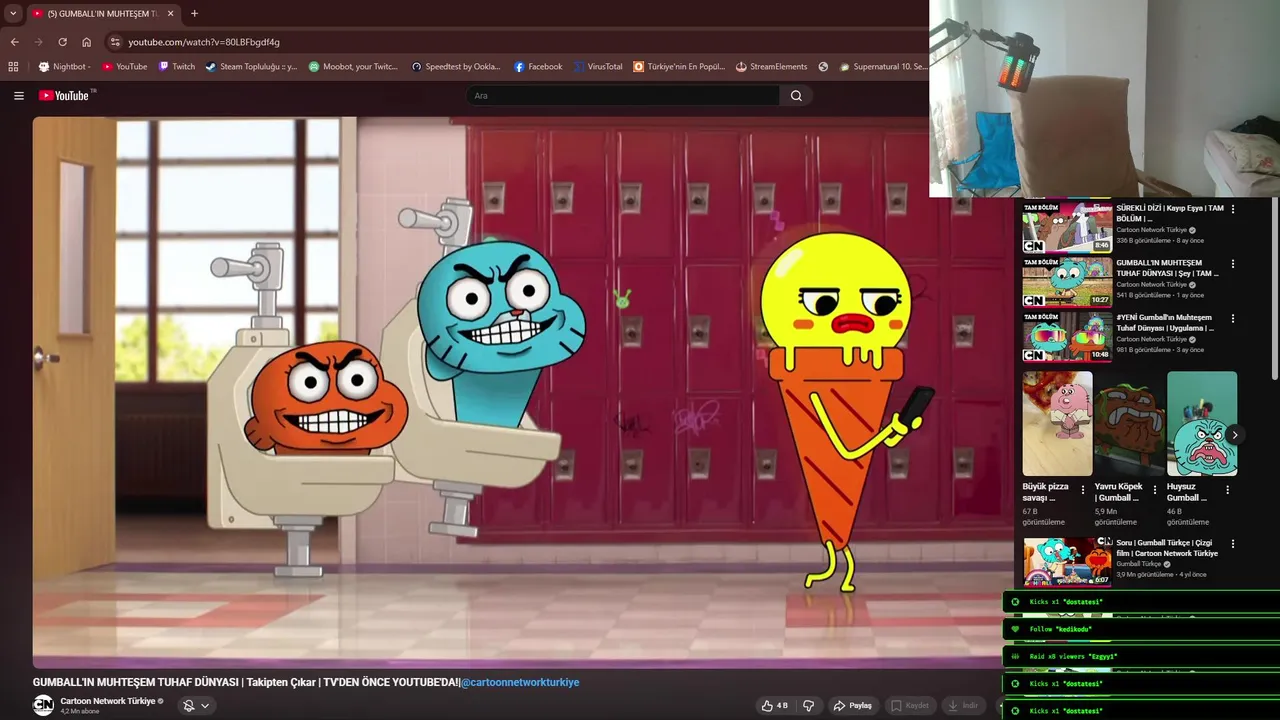Image resolution: width=1280 pixels, height=720 pixels.
Task: Open the Yavru Köpek Gumball short
Action: pos(1129,423)
